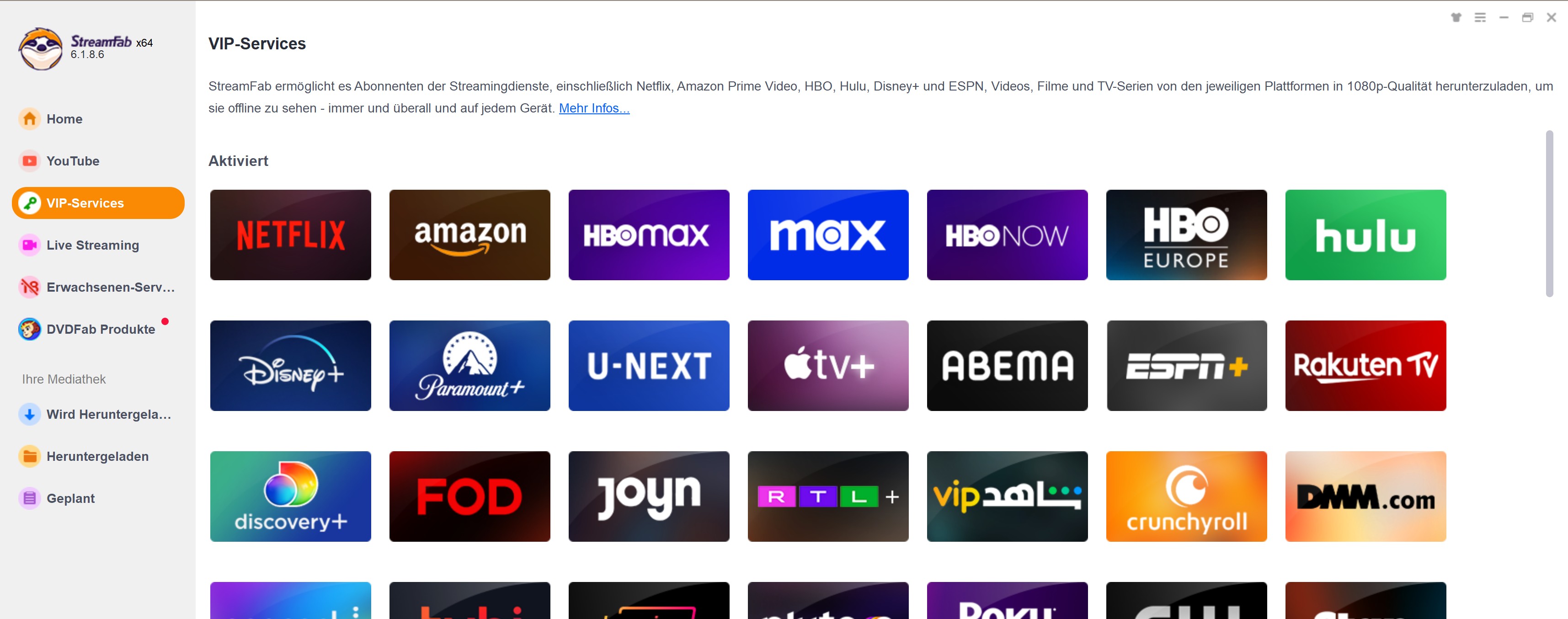Toggle VIP-Services active state
Screen dimensions: 1568x619
point(98,203)
